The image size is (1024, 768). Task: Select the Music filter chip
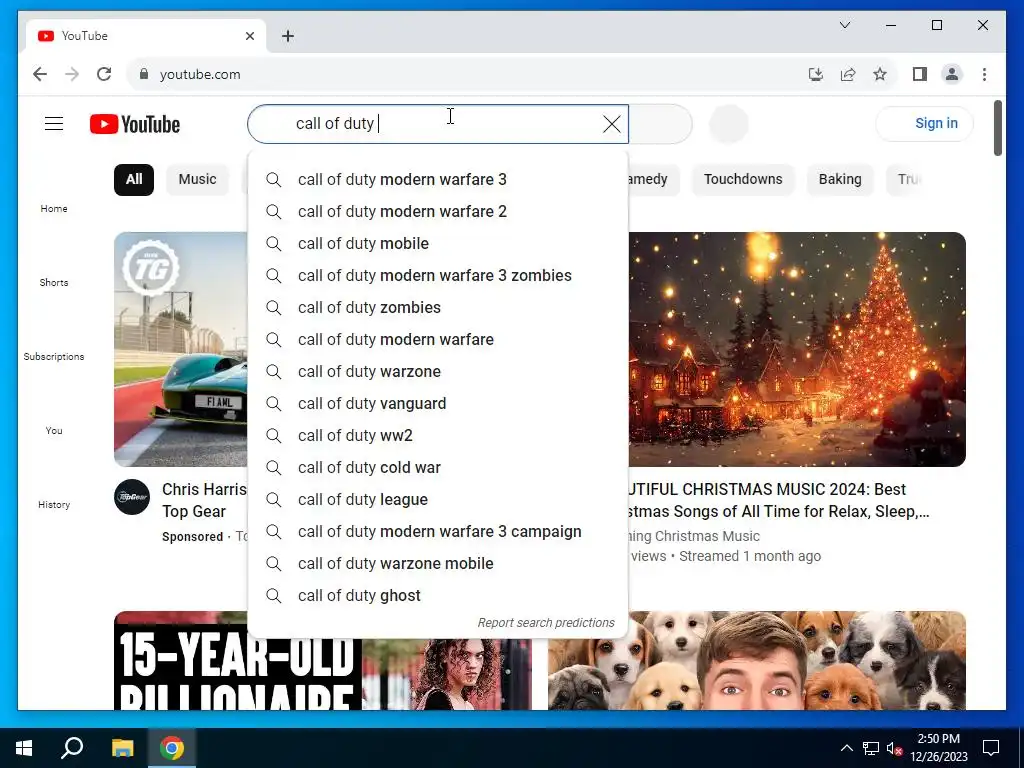(197, 180)
